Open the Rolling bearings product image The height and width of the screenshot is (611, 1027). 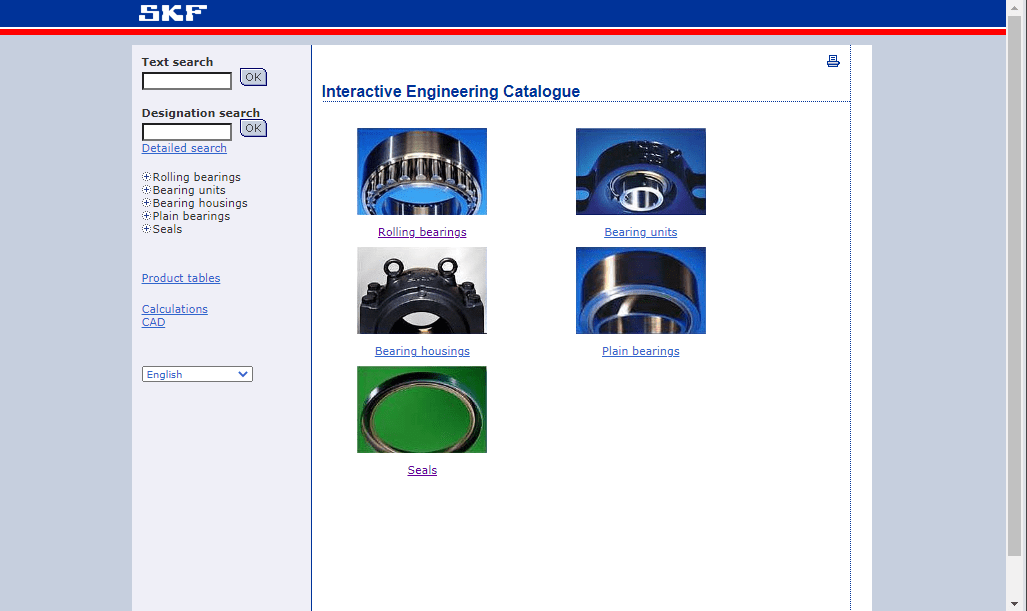[422, 171]
